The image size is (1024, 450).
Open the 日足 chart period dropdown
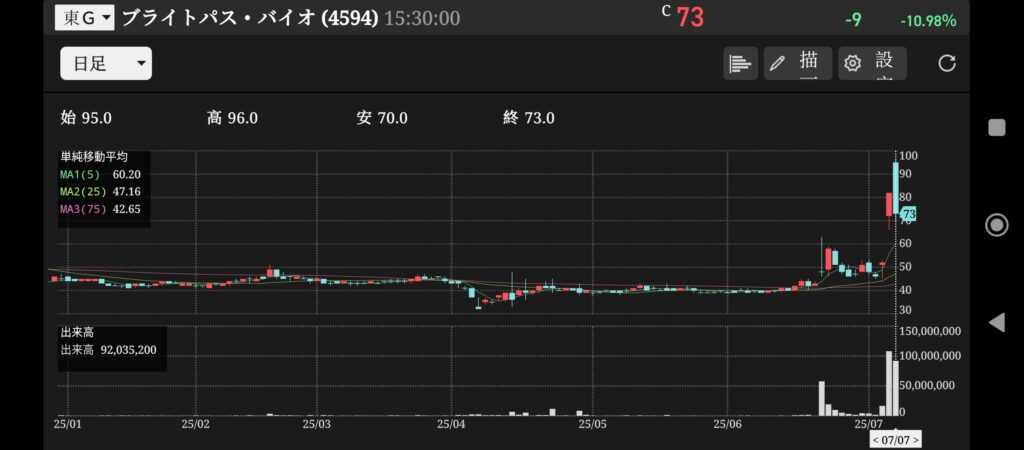pos(106,63)
